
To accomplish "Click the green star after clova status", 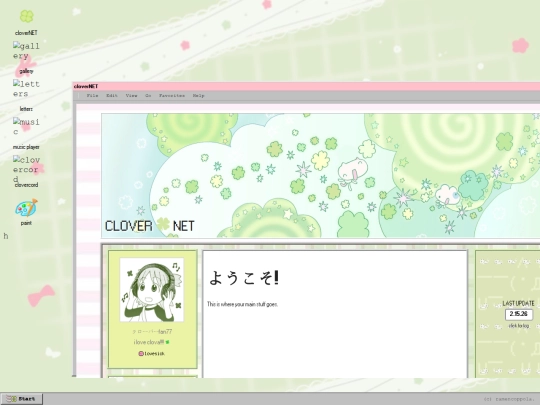I will click(x=167, y=342).
